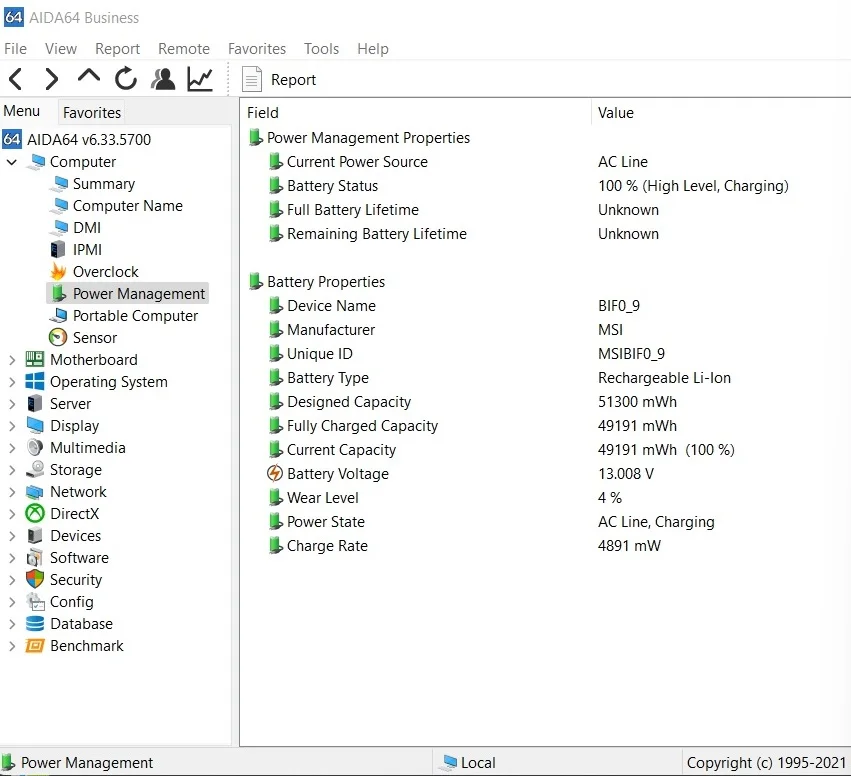This screenshot has width=851, height=776.
Task: Open the Remote menu
Action: click(183, 49)
